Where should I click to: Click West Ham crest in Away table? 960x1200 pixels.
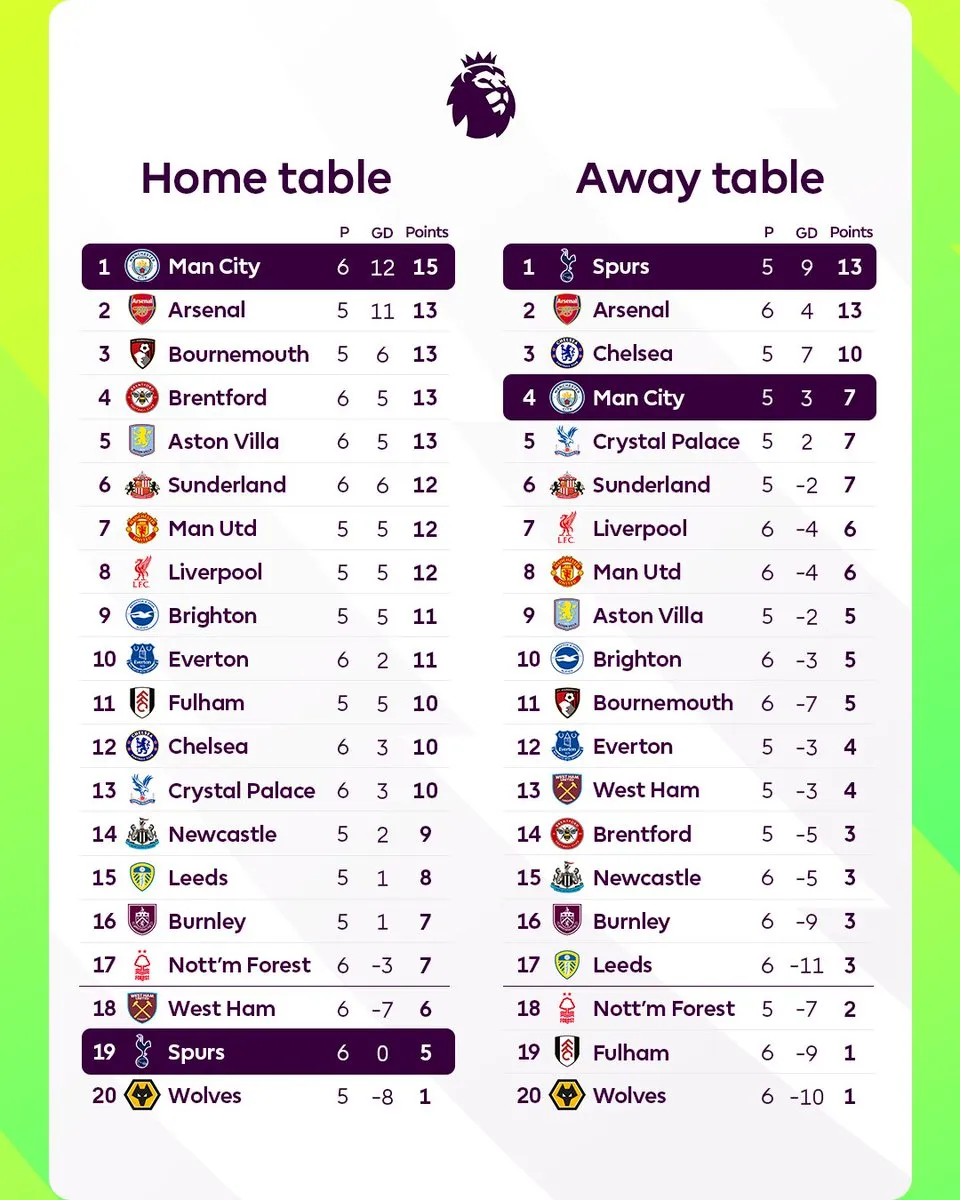(x=567, y=790)
